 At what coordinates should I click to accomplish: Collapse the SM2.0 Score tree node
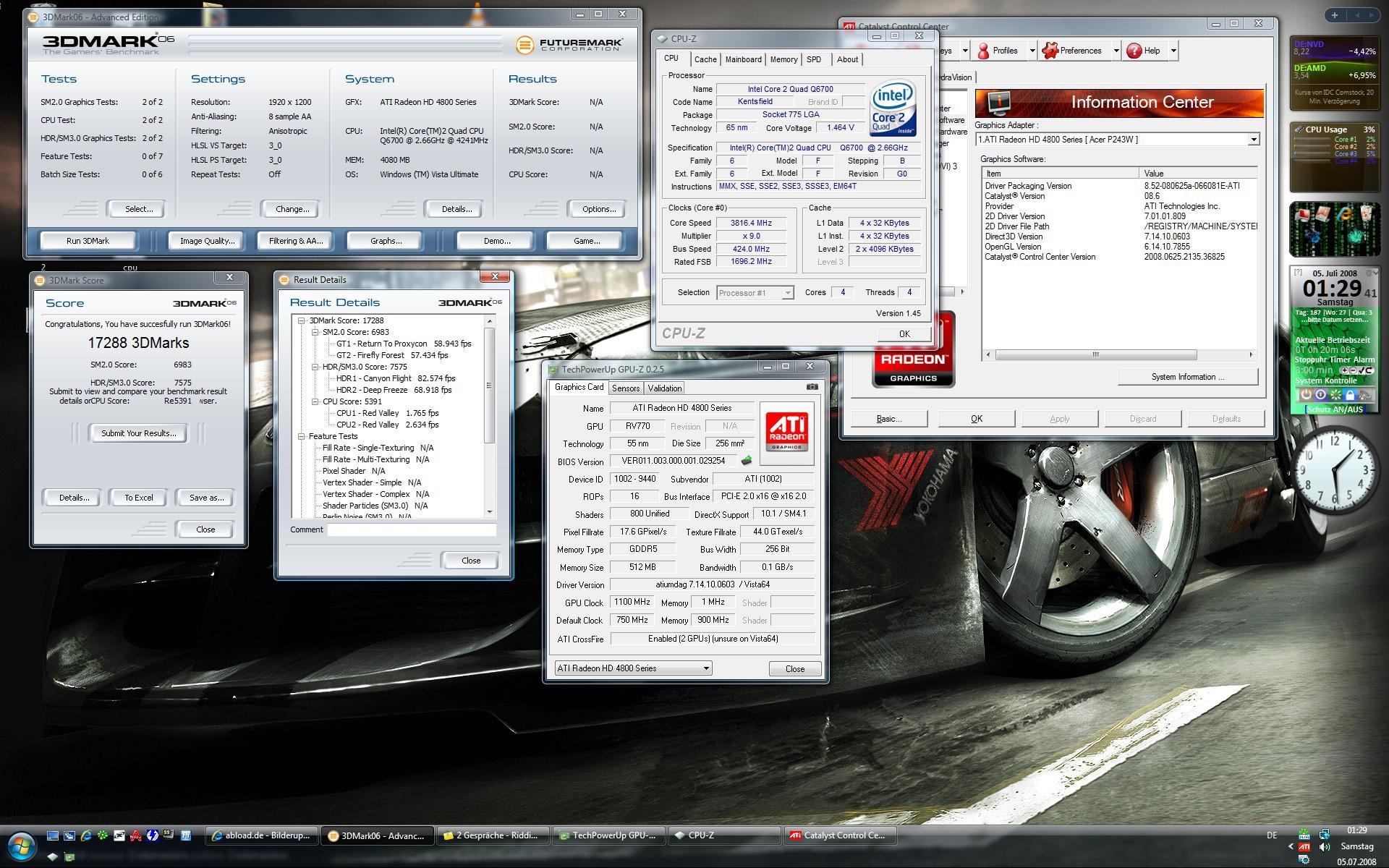click(315, 332)
